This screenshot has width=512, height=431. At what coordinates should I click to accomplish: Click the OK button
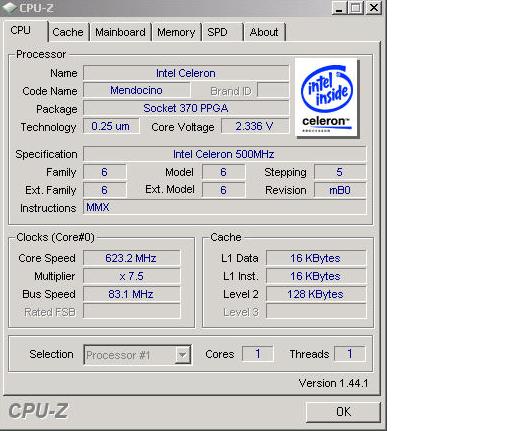(x=343, y=412)
